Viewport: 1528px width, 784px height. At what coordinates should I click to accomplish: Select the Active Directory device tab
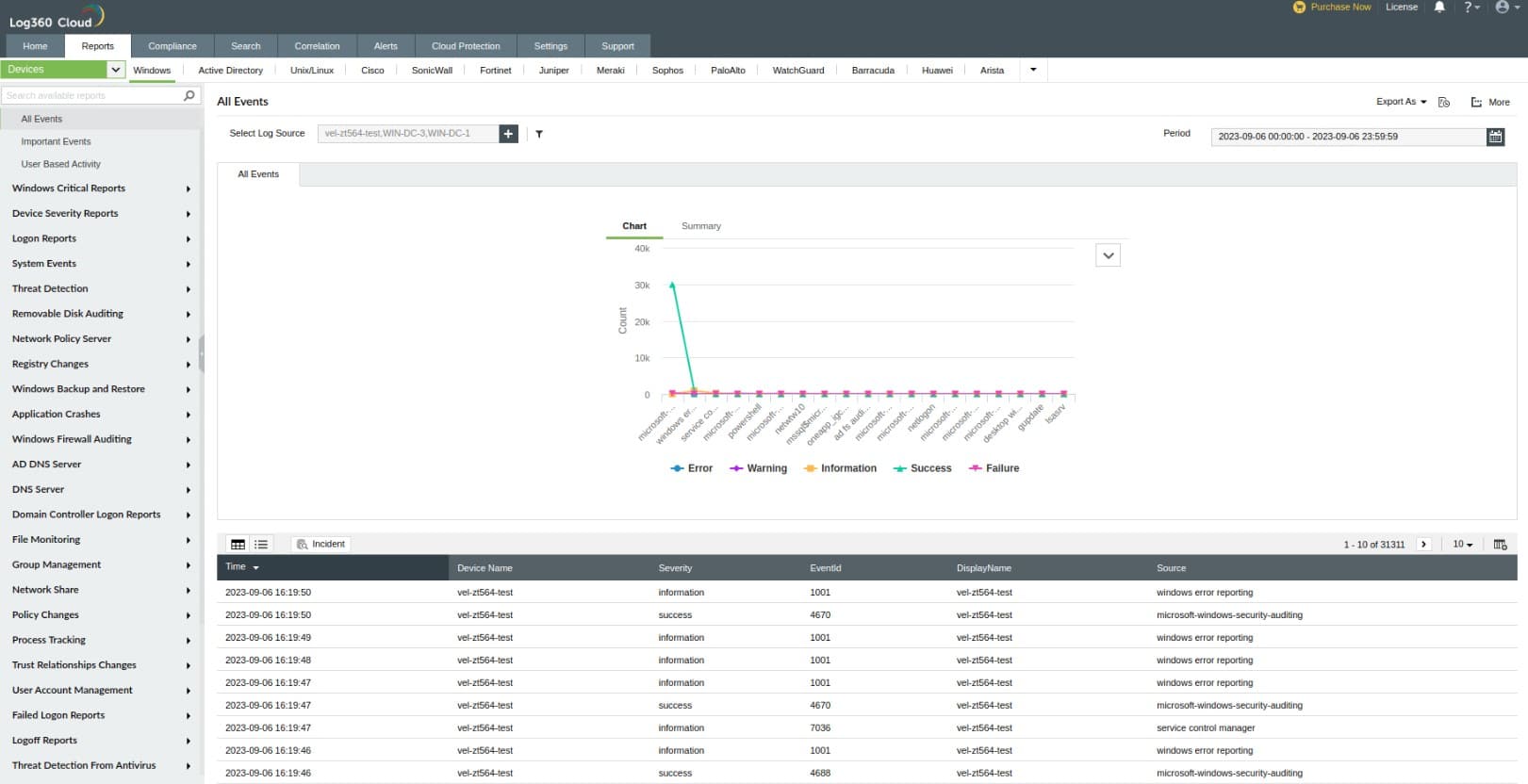coord(230,71)
